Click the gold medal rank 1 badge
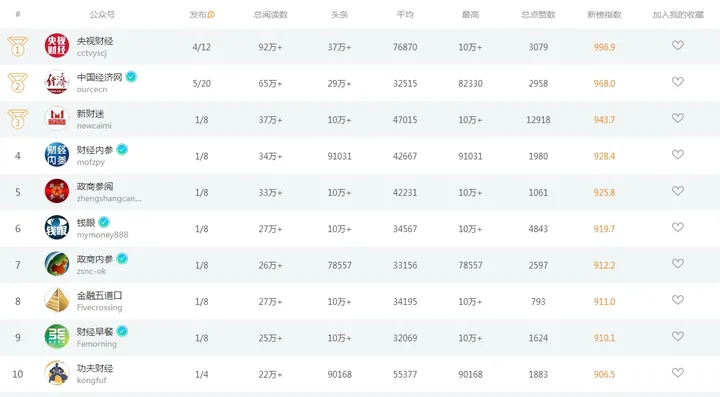 click(17, 46)
